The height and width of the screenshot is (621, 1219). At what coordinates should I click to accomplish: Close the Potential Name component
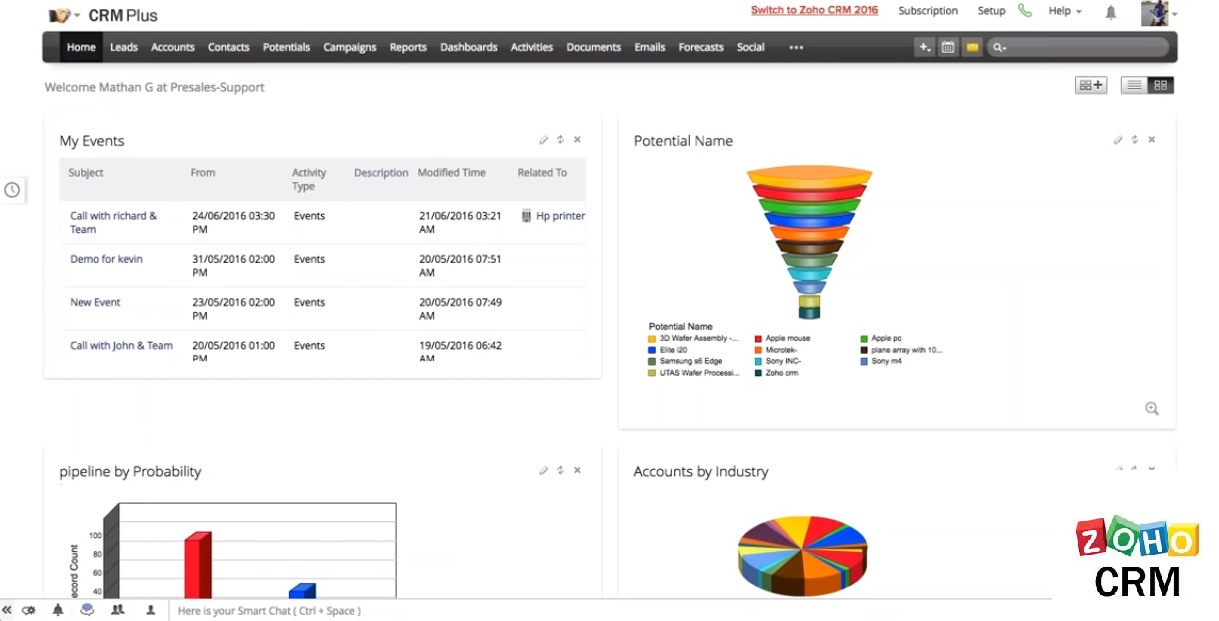tap(1152, 140)
